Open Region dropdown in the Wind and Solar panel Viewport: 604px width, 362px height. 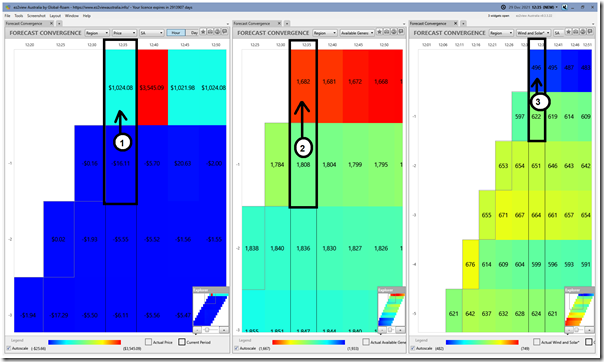501,33
